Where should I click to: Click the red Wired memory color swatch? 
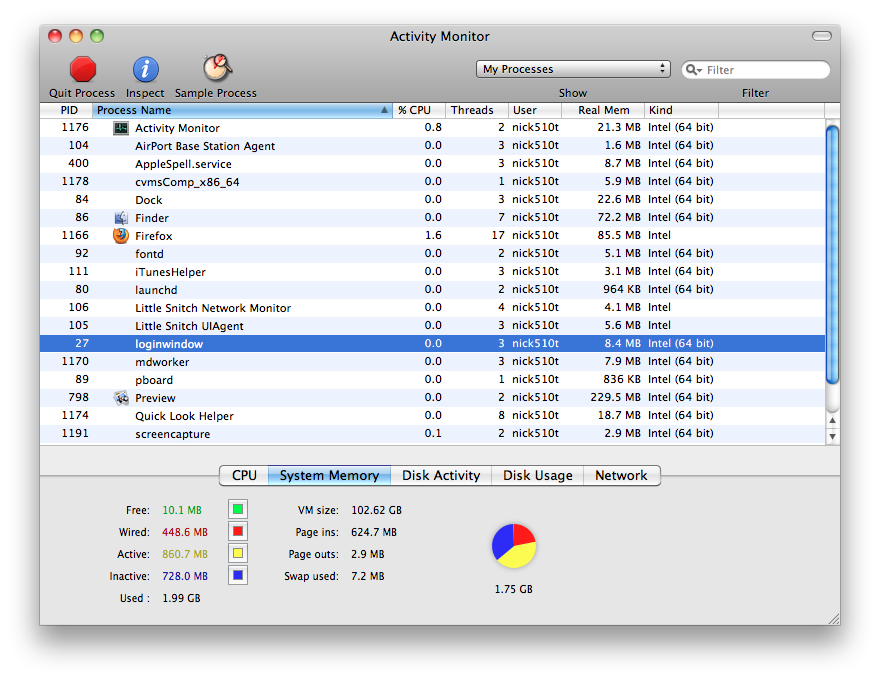pyautogui.click(x=238, y=531)
